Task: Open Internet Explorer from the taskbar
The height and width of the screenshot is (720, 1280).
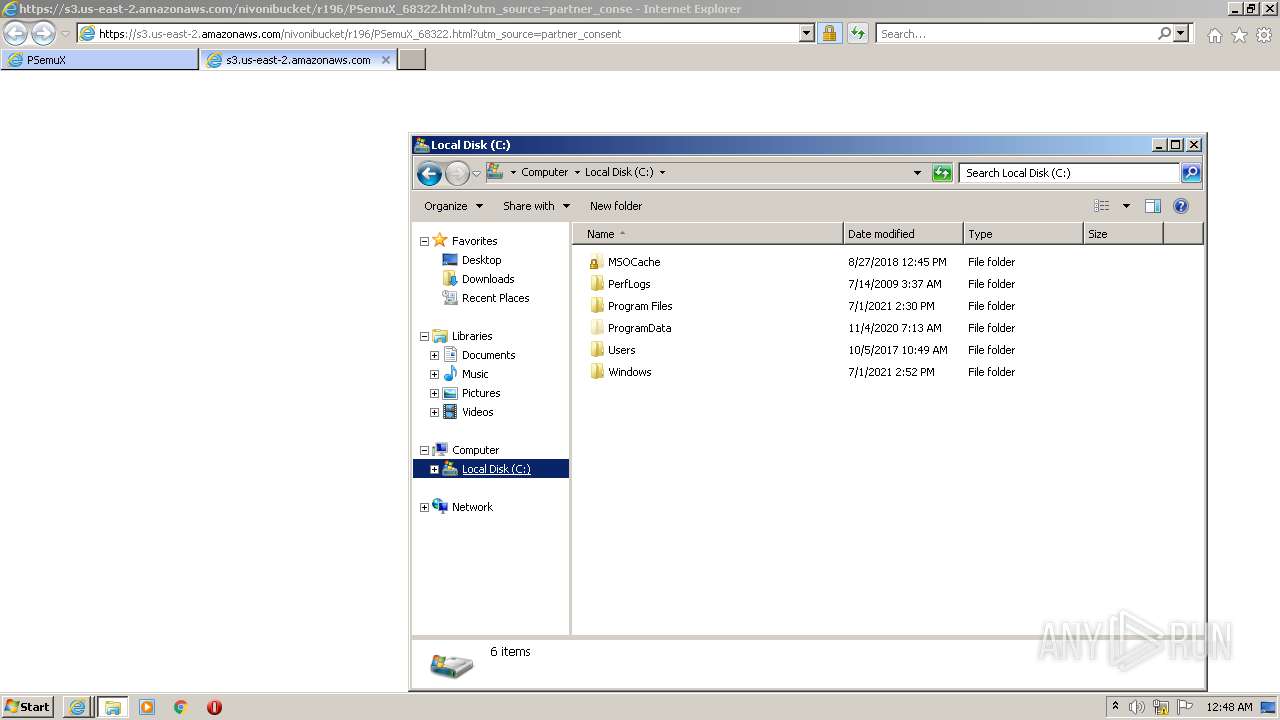Action: [x=77, y=707]
